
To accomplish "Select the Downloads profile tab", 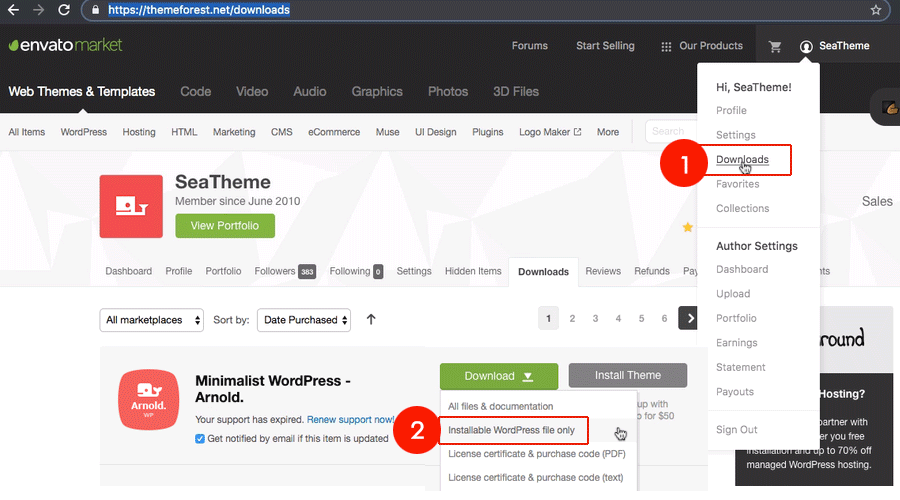I will click(544, 272).
